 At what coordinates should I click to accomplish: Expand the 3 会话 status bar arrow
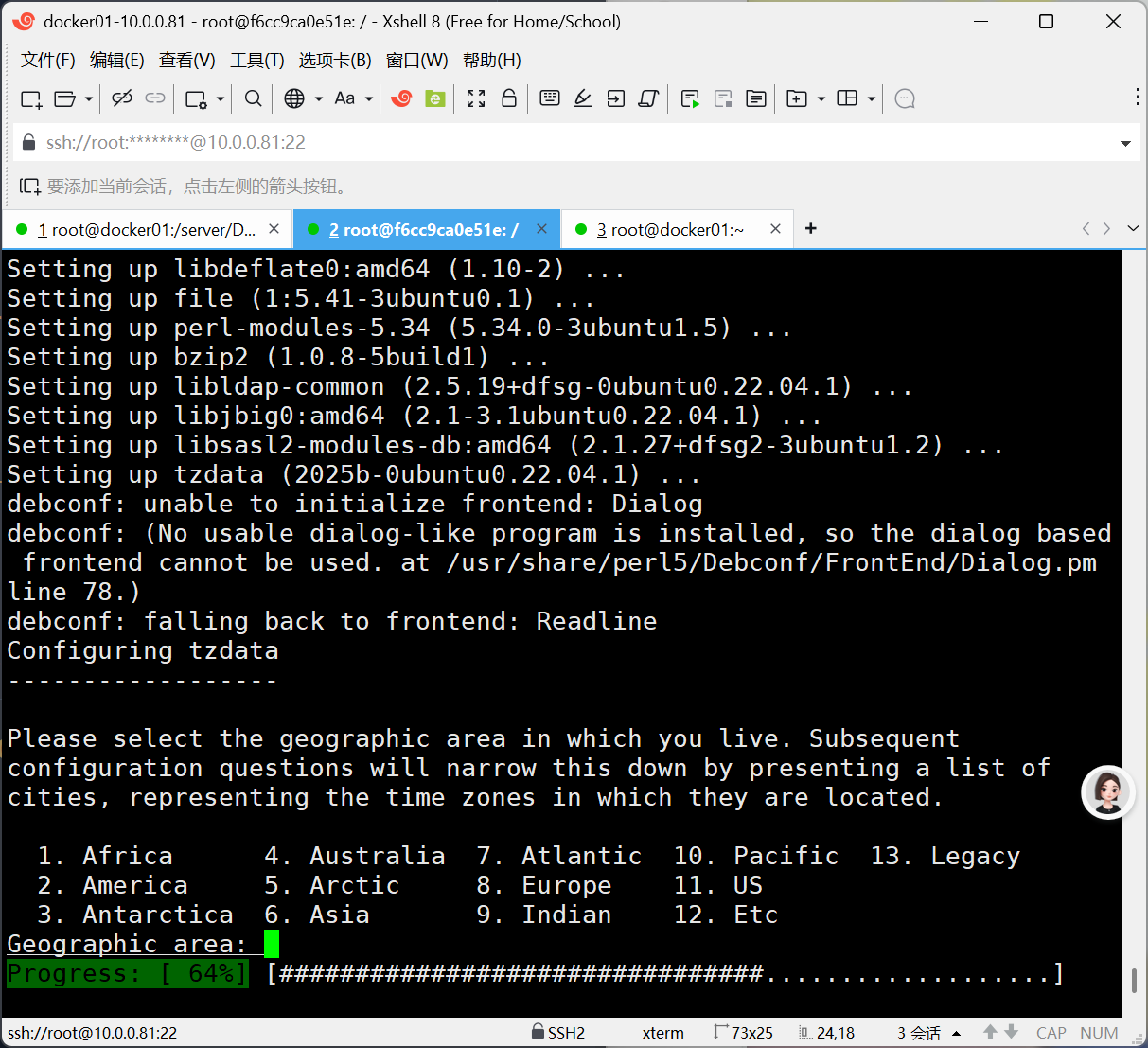[x=956, y=1033]
